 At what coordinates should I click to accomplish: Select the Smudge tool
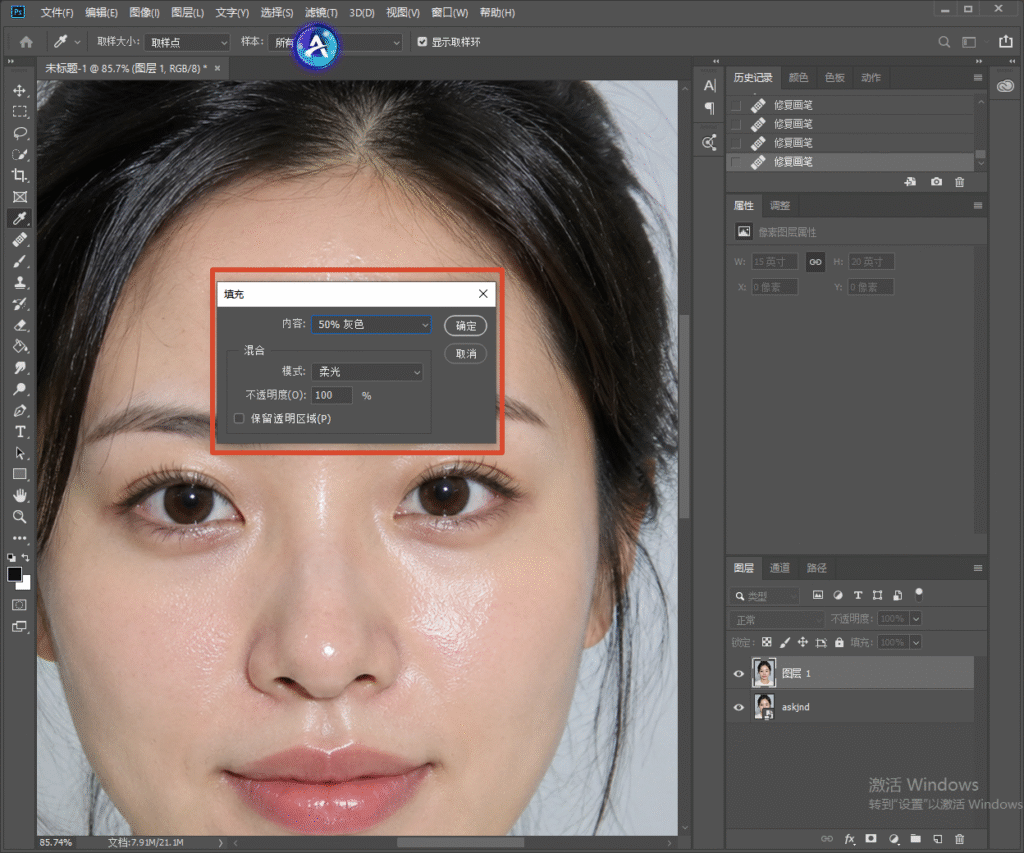click(x=20, y=368)
